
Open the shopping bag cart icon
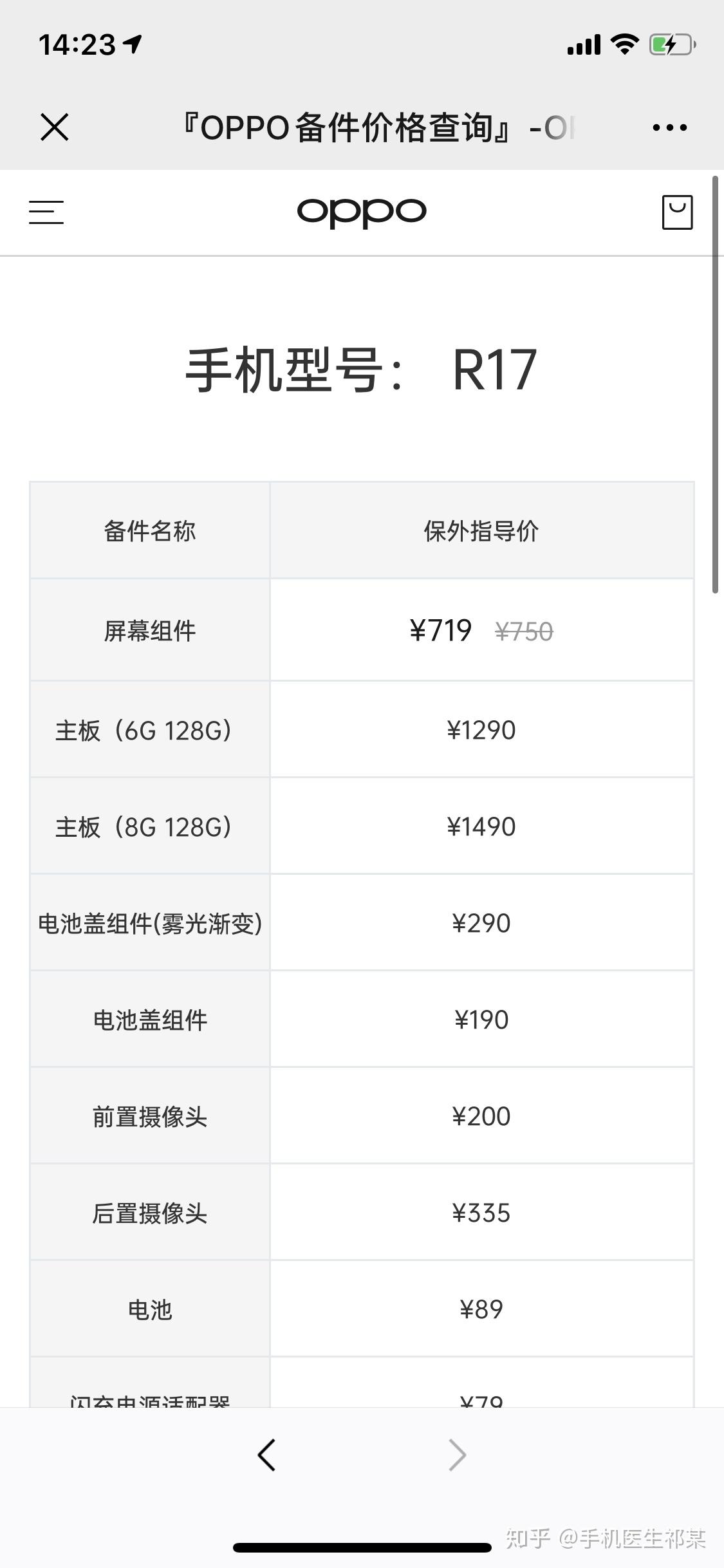click(677, 212)
